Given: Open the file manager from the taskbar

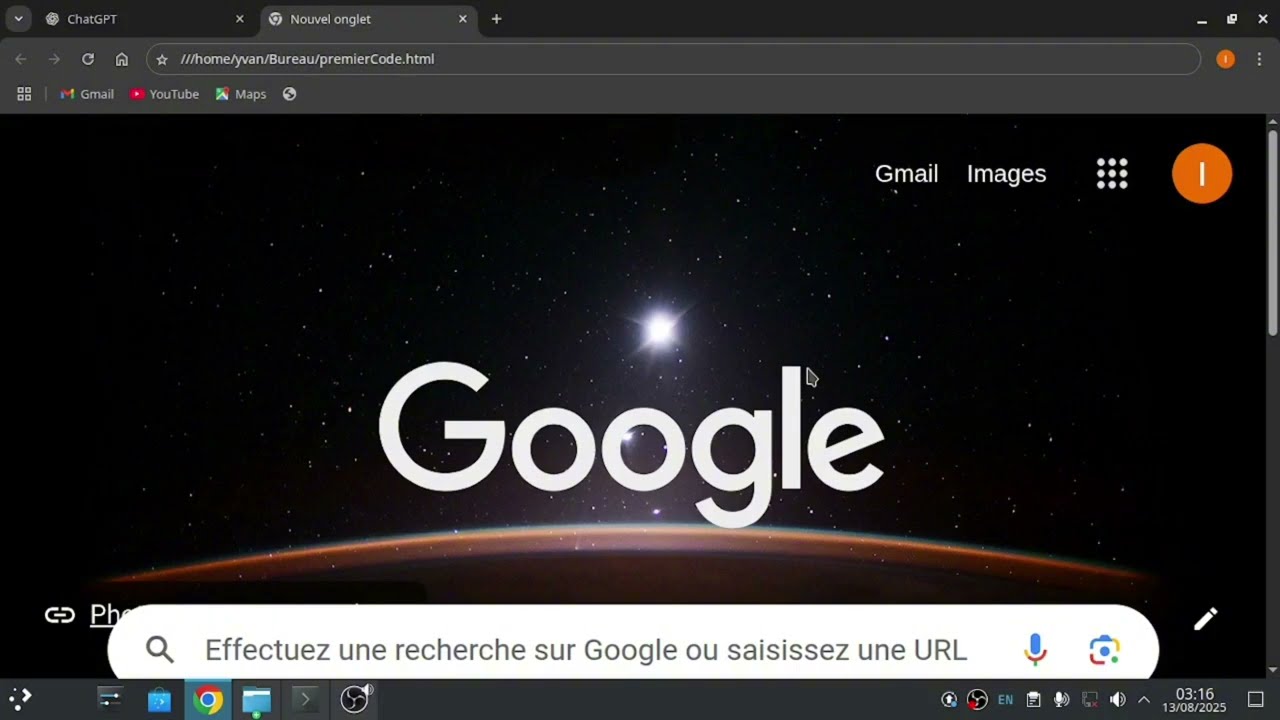Looking at the screenshot, I should [x=257, y=700].
